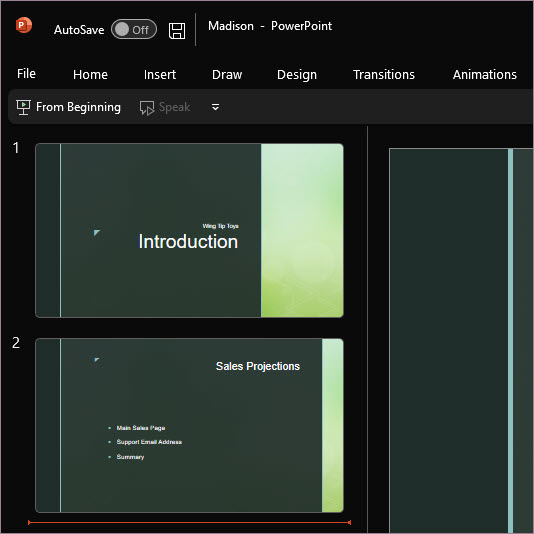Start slideshow with From Beginning
Viewport: 534px width, 534px height.
[68, 107]
